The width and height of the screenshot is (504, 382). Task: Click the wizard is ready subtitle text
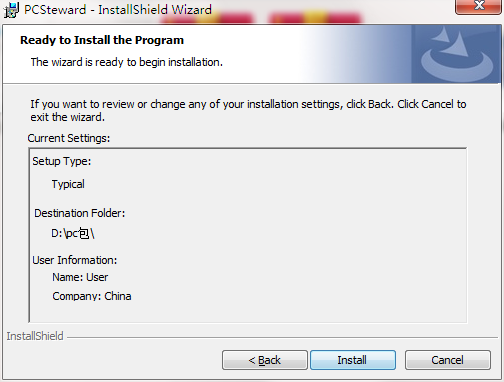coord(127,62)
